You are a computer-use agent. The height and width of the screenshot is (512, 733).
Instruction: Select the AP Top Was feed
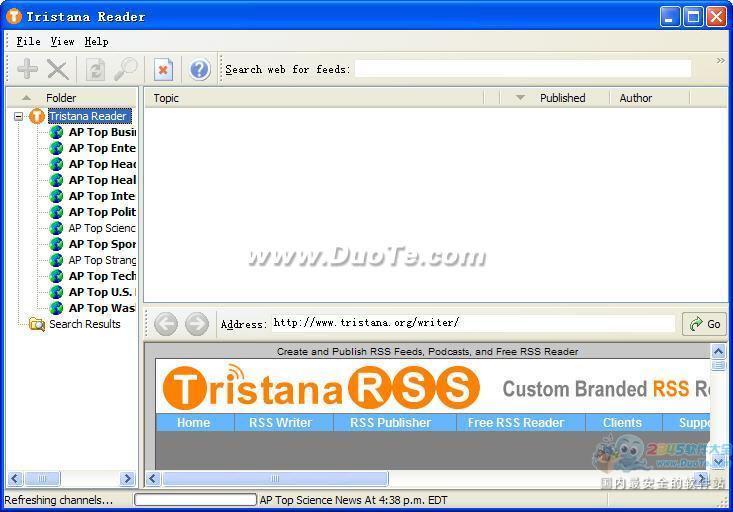point(102,308)
